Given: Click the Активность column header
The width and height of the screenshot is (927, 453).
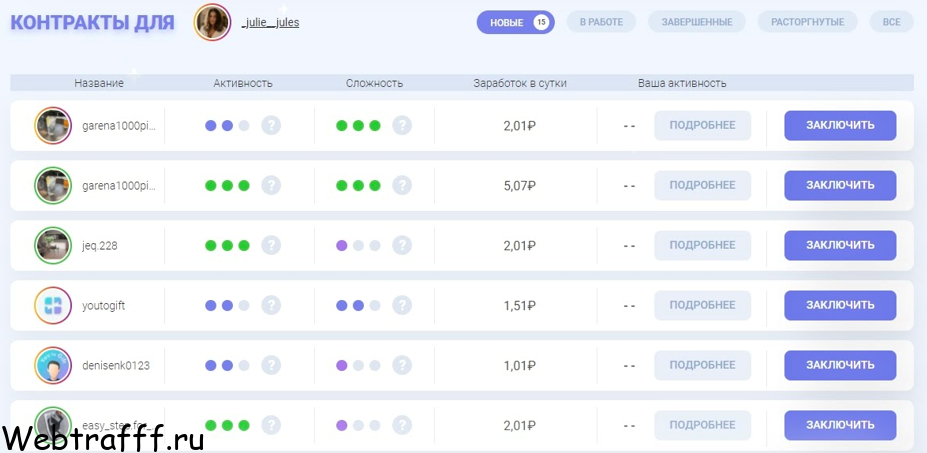Looking at the screenshot, I should (x=243, y=83).
